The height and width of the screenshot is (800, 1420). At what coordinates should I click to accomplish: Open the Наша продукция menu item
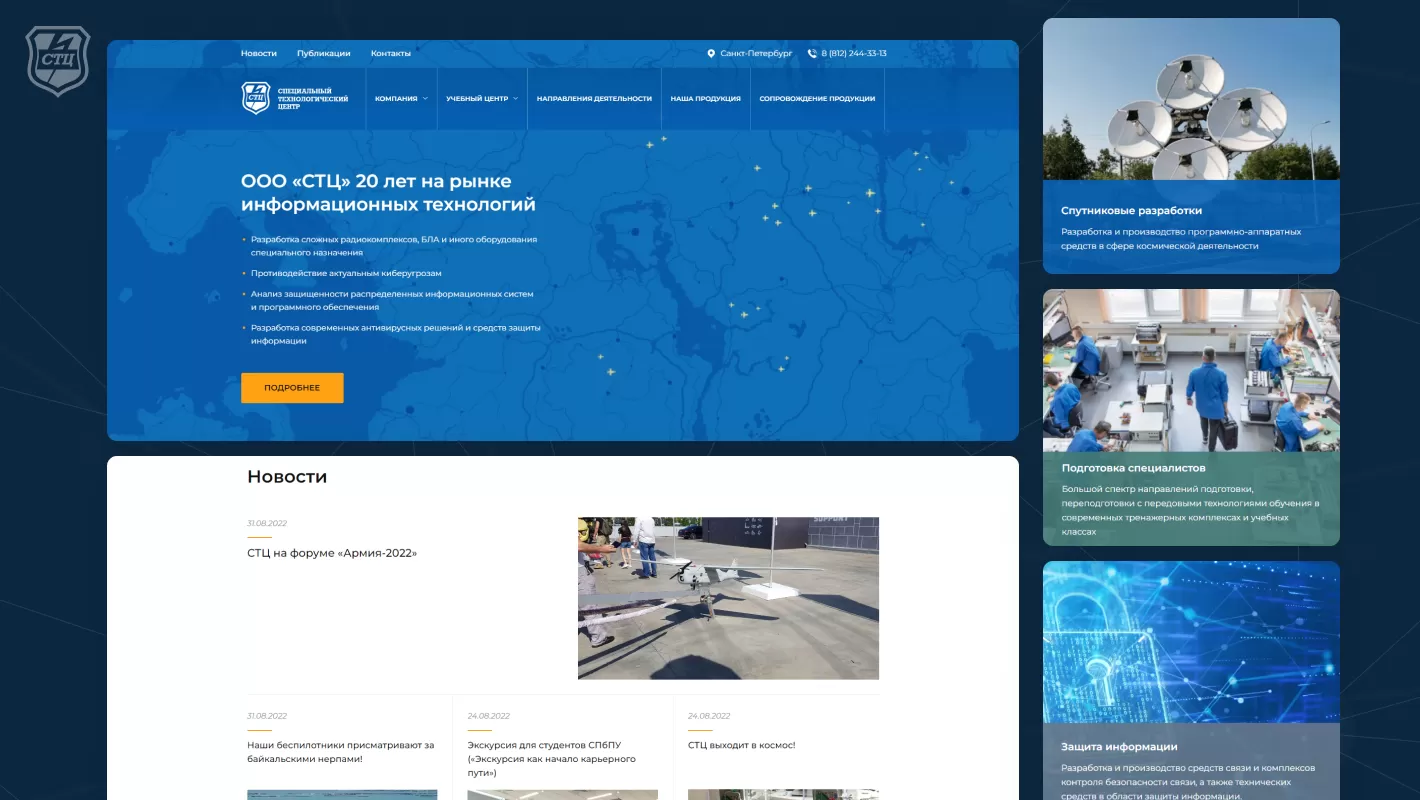[x=705, y=99]
